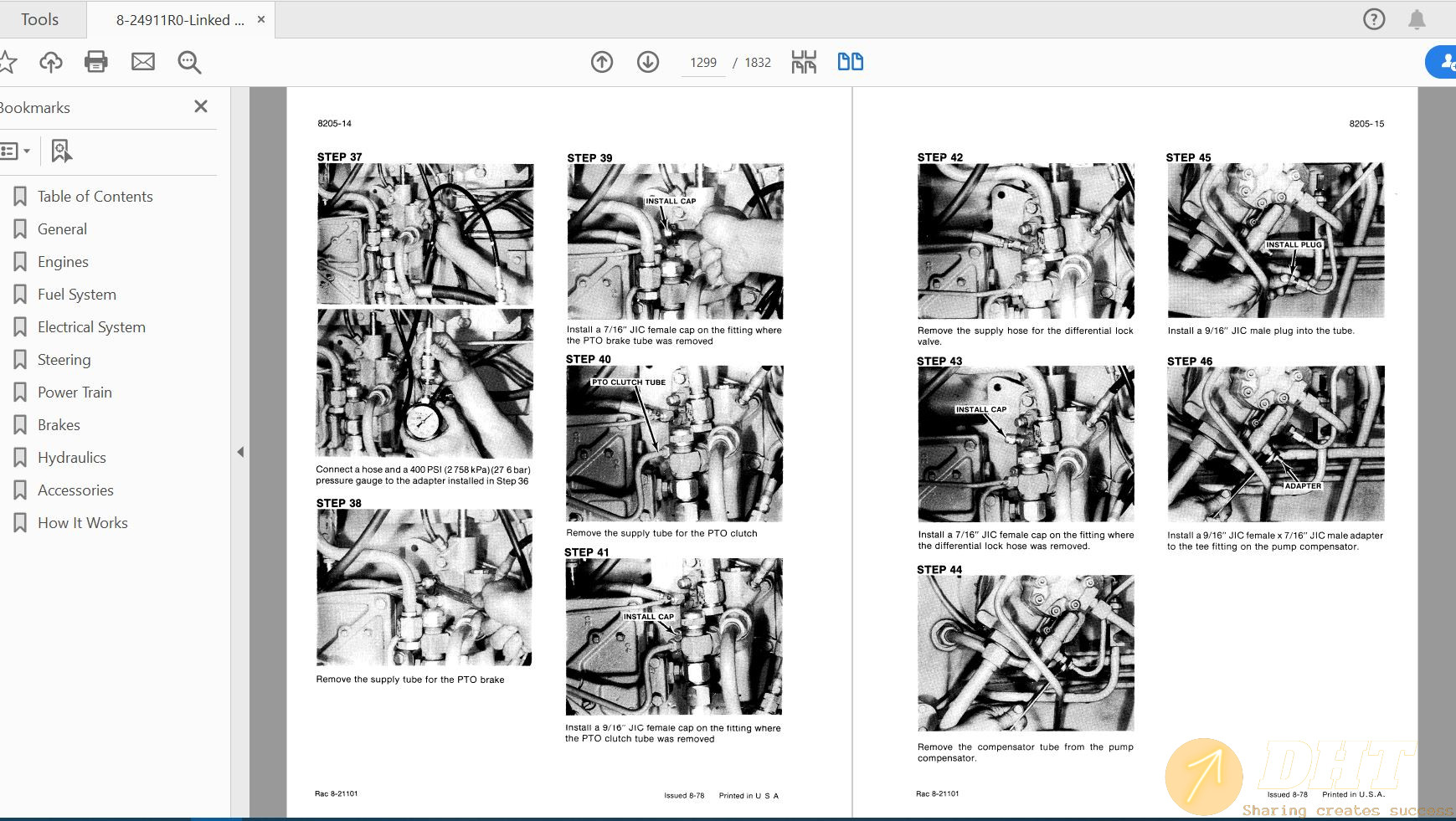
Task: Switch to the Tools tab
Action: pyautogui.click(x=39, y=19)
